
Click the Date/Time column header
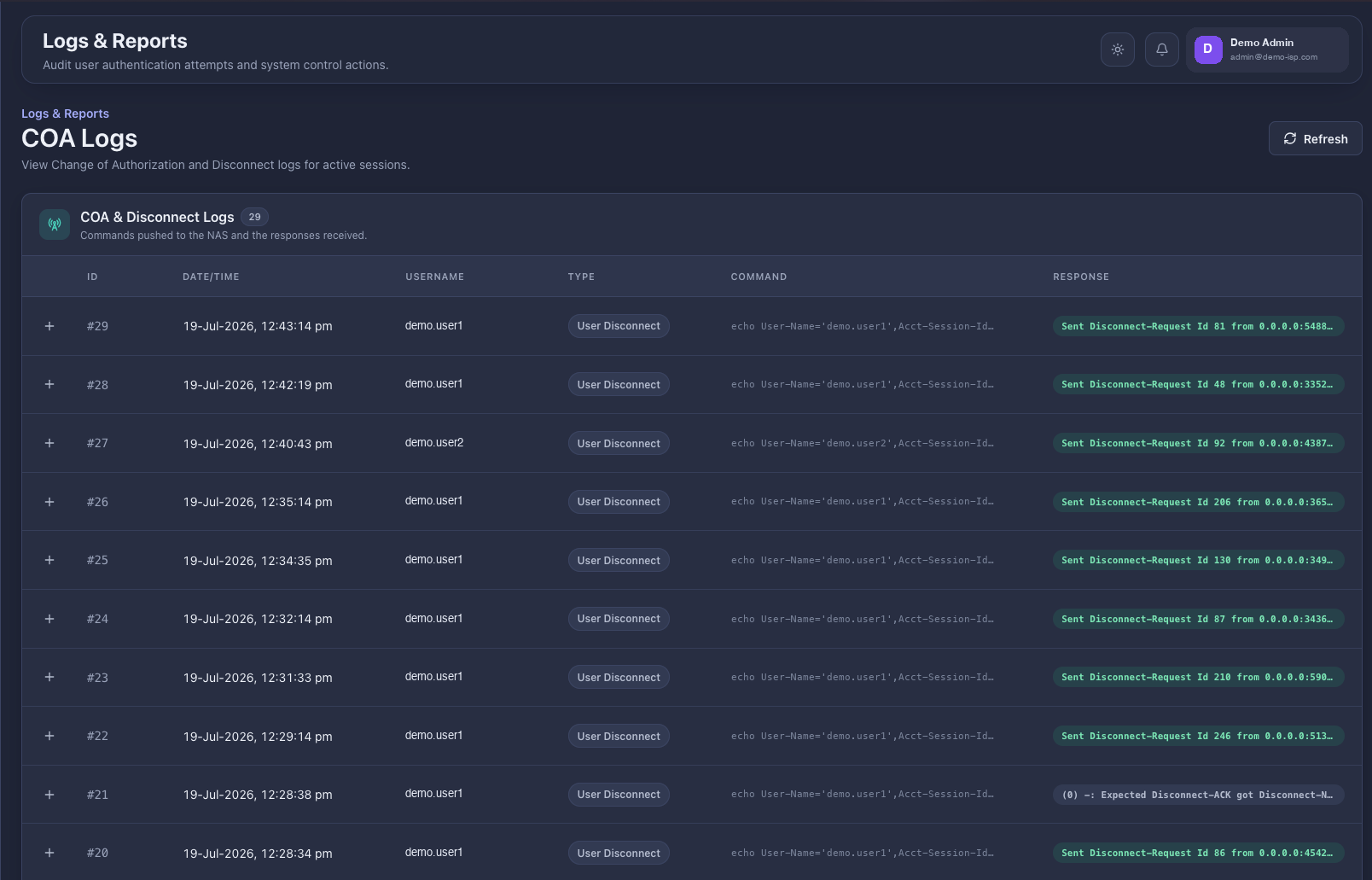(211, 277)
